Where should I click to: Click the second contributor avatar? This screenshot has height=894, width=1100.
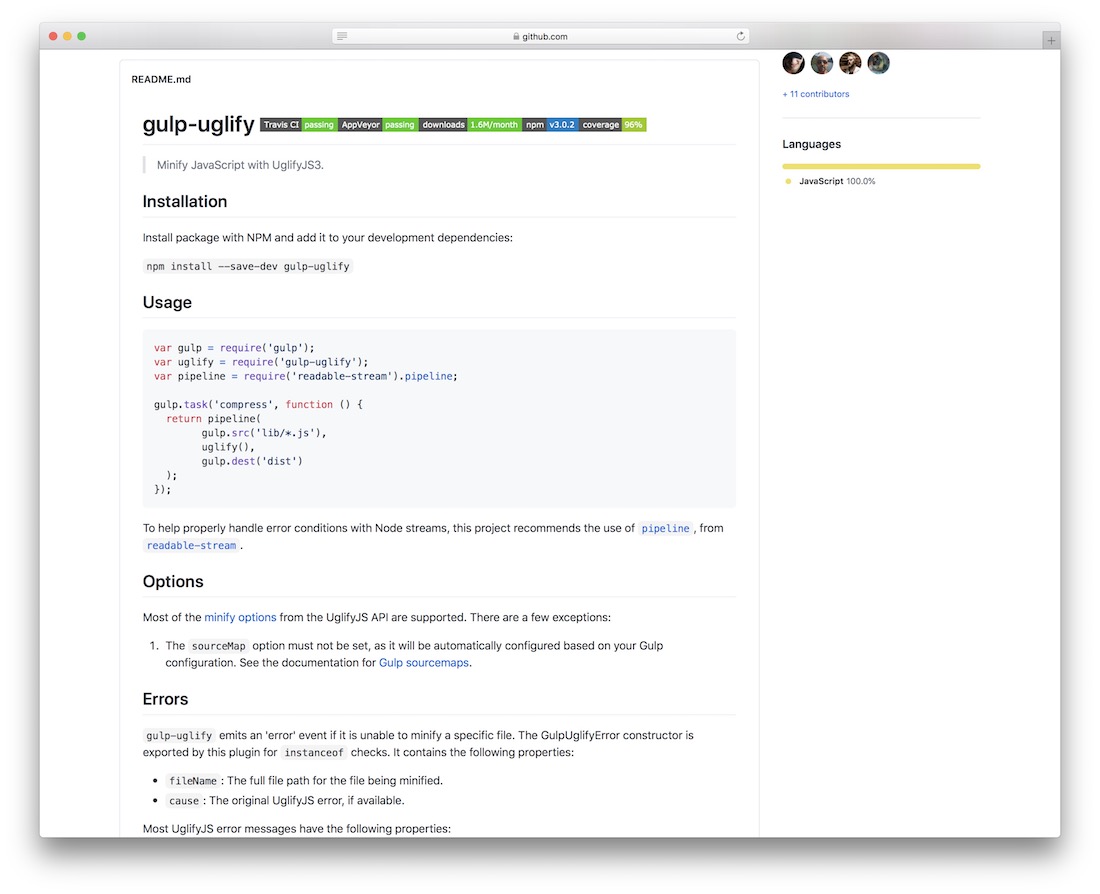point(822,63)
